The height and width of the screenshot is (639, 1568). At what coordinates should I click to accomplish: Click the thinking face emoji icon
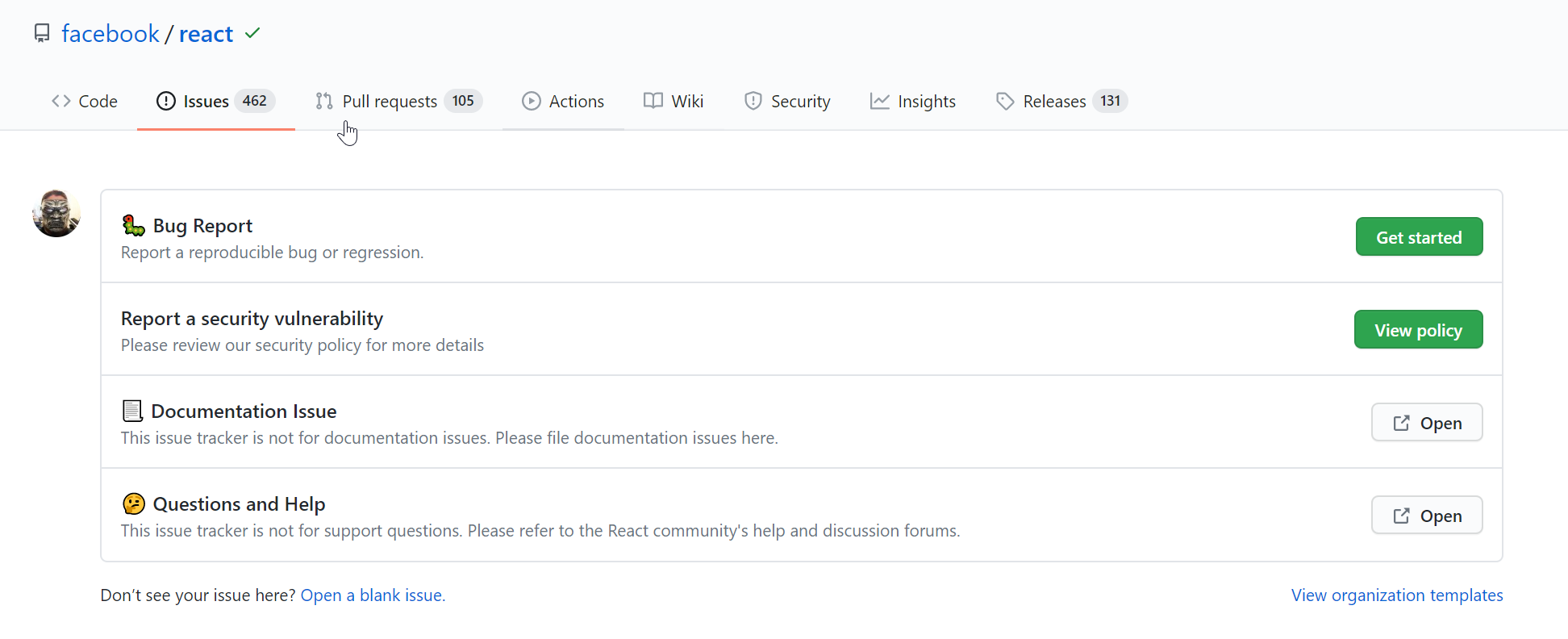click(133, 503)
